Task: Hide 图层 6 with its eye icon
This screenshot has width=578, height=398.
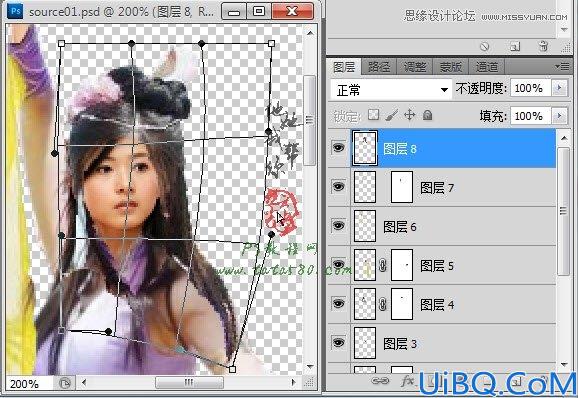Action: point(338,226)
